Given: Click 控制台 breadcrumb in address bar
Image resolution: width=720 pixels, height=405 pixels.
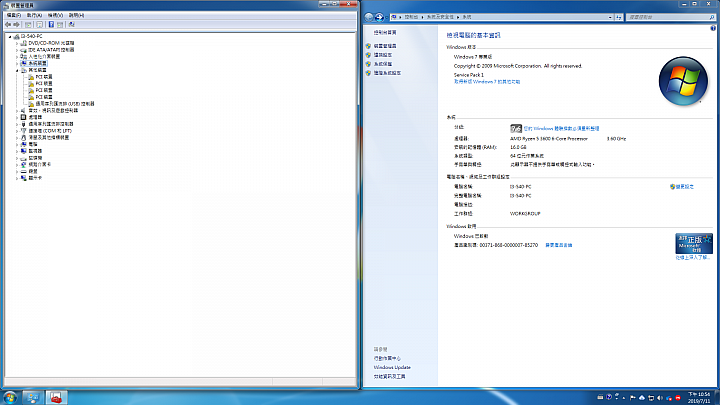Looking at the screenshot, I should tap(411, 17).
